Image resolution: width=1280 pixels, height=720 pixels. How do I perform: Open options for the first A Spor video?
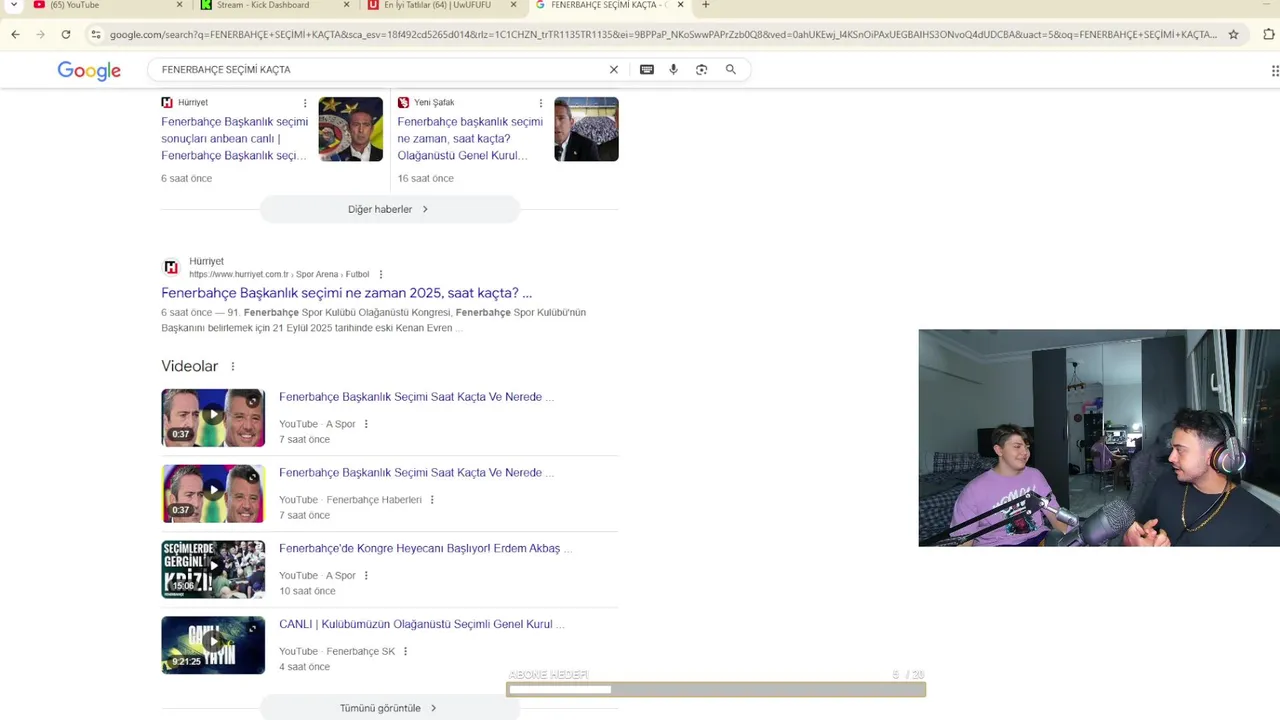click(x=366, y=424)
